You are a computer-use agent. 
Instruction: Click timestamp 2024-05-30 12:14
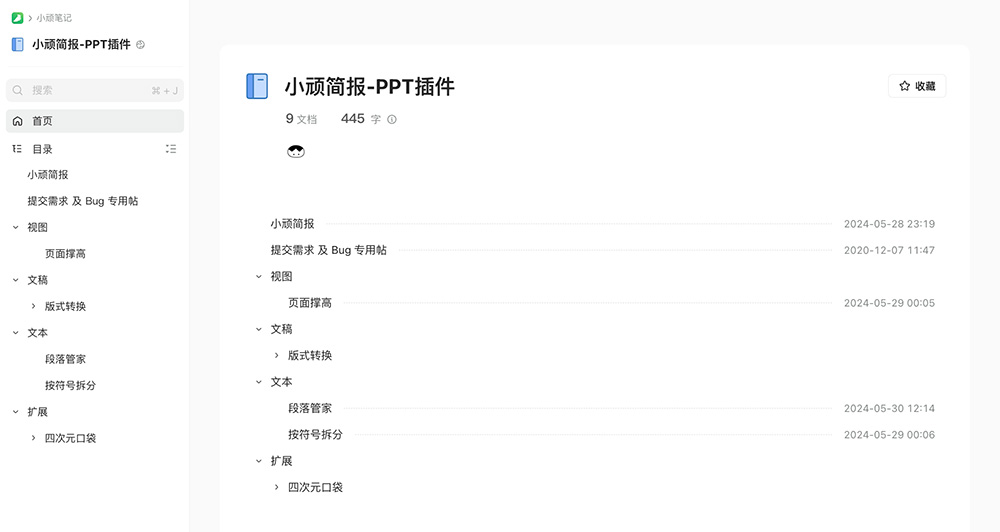[x=889, y=408]
